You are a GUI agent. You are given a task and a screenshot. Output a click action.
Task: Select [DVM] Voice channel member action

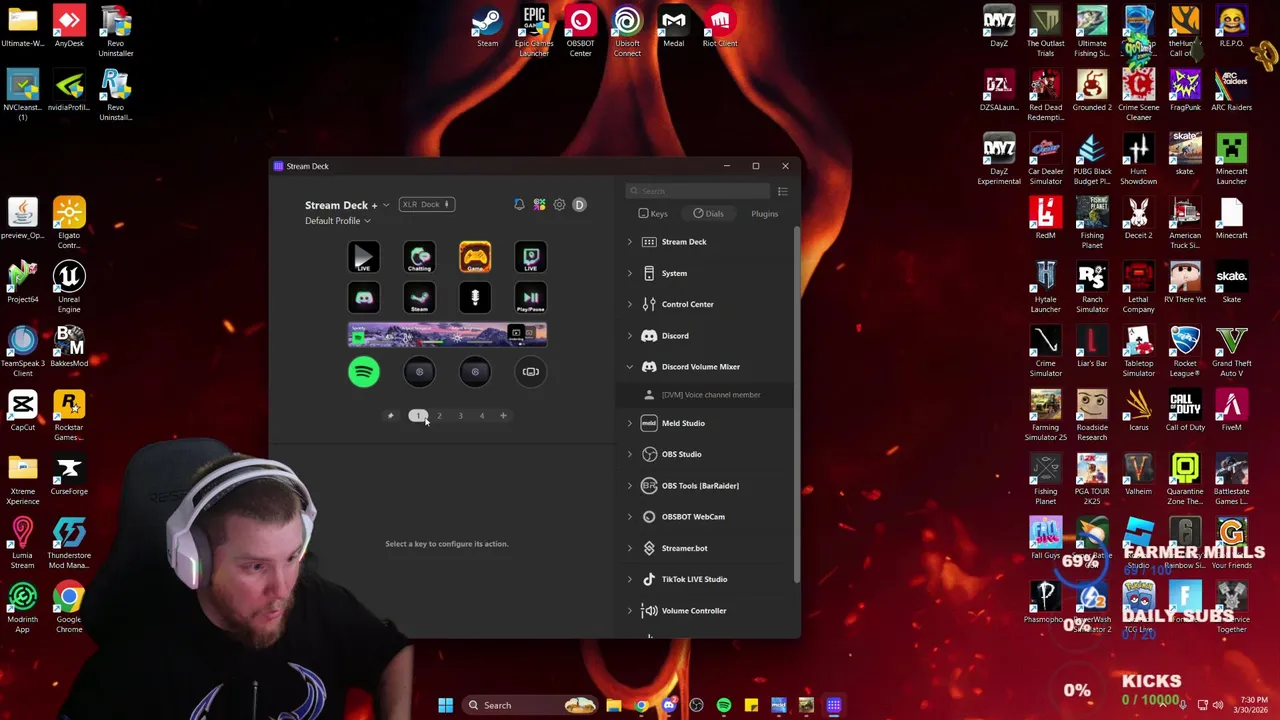coord(706,395)
